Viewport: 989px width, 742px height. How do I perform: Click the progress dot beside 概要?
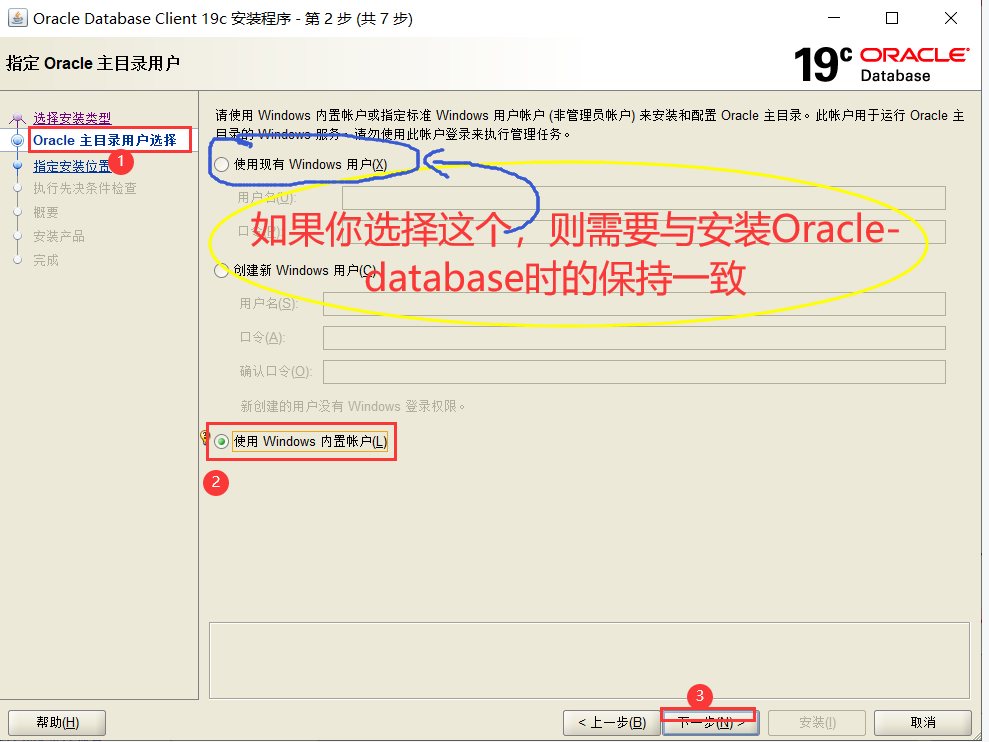[17, 211]
